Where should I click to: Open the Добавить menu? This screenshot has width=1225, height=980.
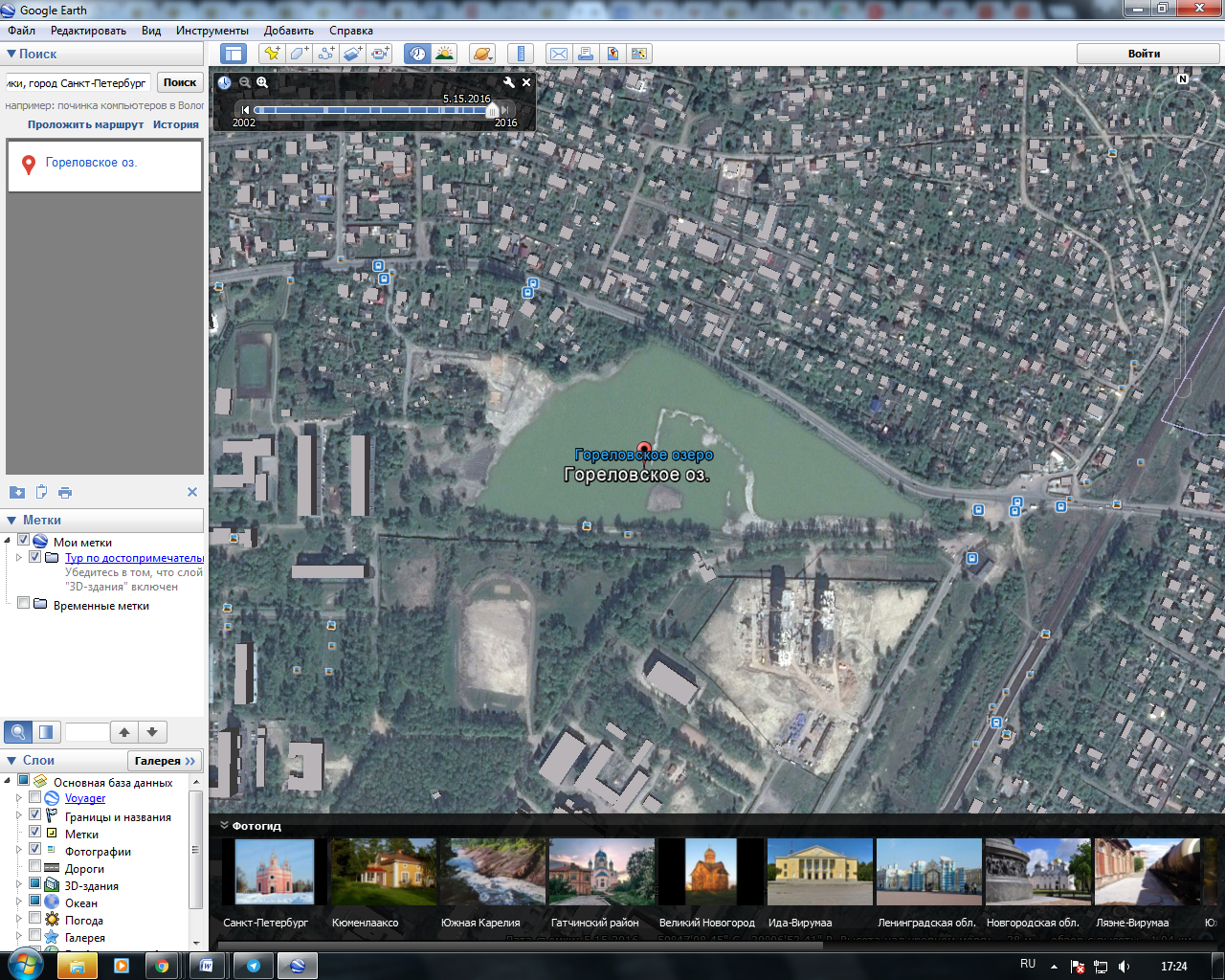[x=289, y=31]
